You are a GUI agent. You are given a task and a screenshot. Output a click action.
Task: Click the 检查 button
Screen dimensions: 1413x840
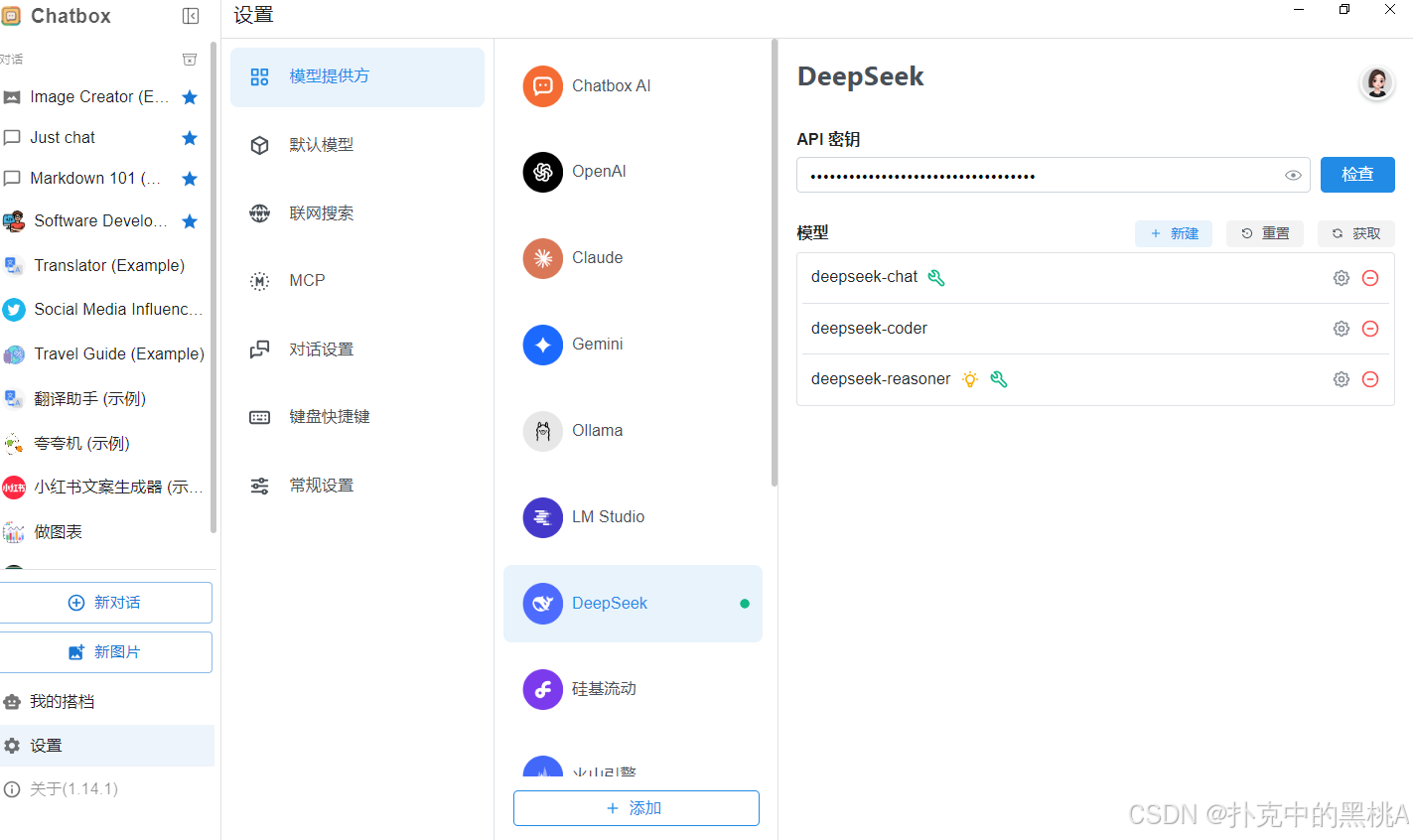click(x=1357, y=175)
